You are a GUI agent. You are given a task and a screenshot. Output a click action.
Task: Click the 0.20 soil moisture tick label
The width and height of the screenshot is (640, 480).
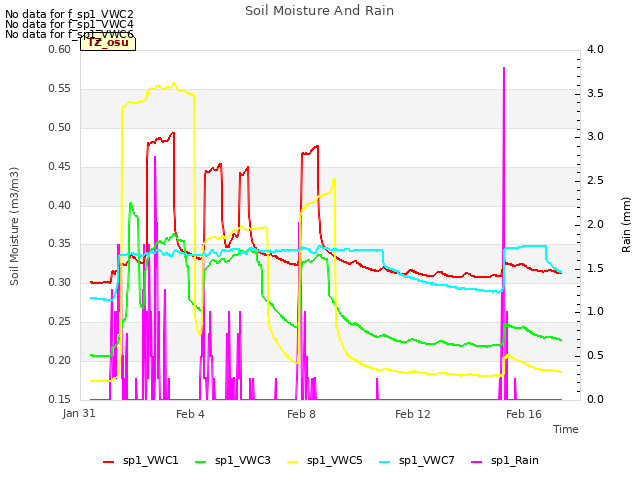pyautogui.click(x=59, y=360)
